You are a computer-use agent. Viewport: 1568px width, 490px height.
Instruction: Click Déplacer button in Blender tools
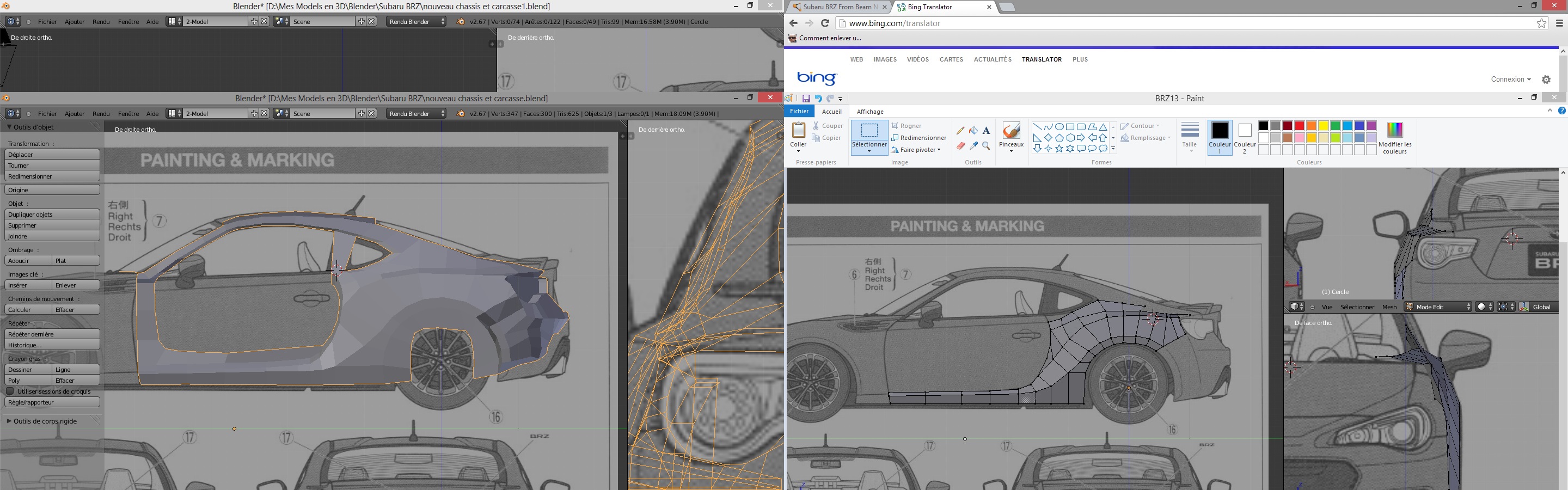(52, 155)
